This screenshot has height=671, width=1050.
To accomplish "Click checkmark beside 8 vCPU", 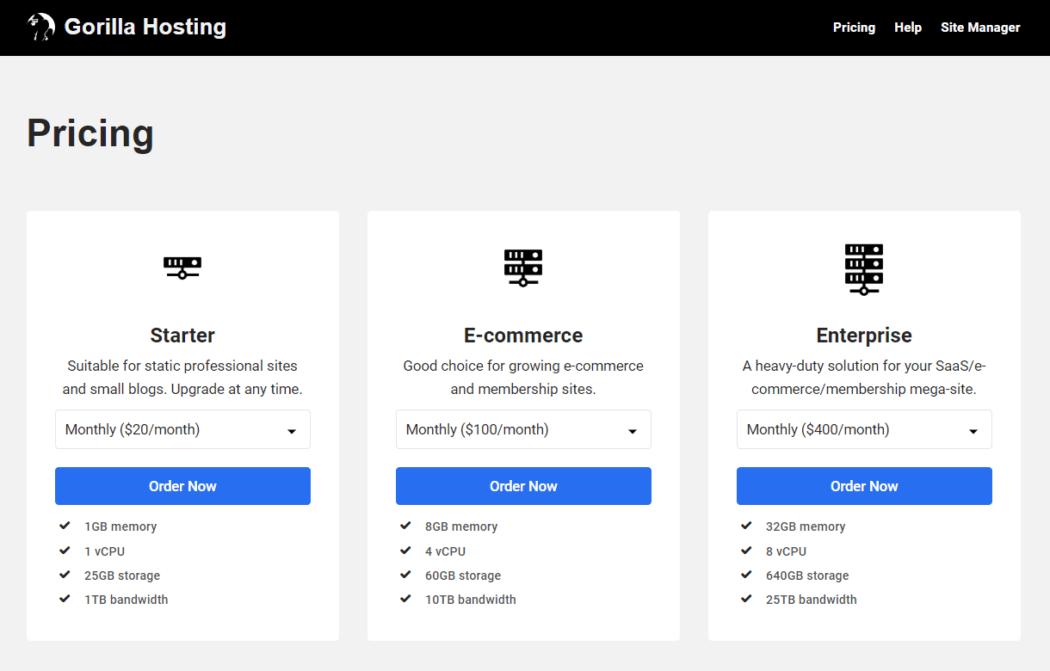I will tap(747, 550).
